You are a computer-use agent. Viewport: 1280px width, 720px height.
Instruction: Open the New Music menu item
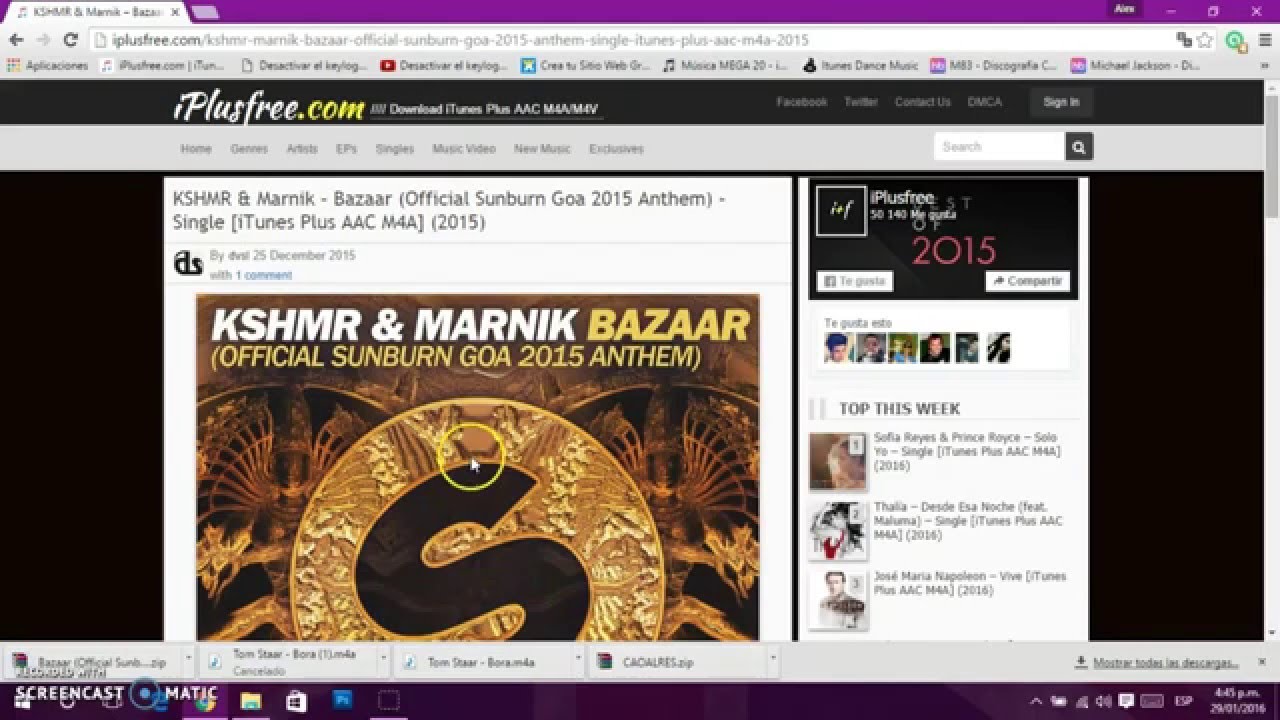pos(542,148)
